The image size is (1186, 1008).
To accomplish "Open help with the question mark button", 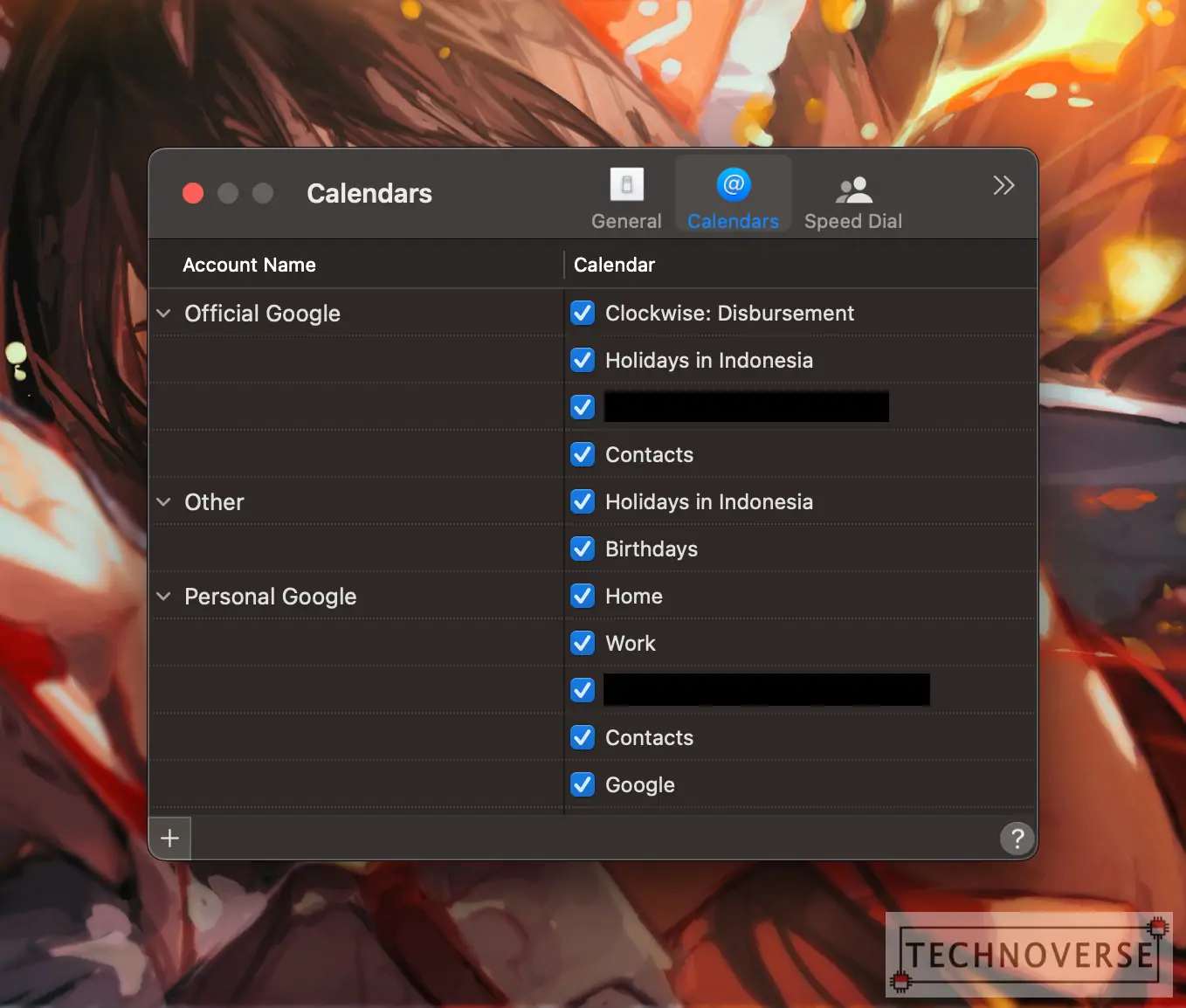I will pos(1017,839).
